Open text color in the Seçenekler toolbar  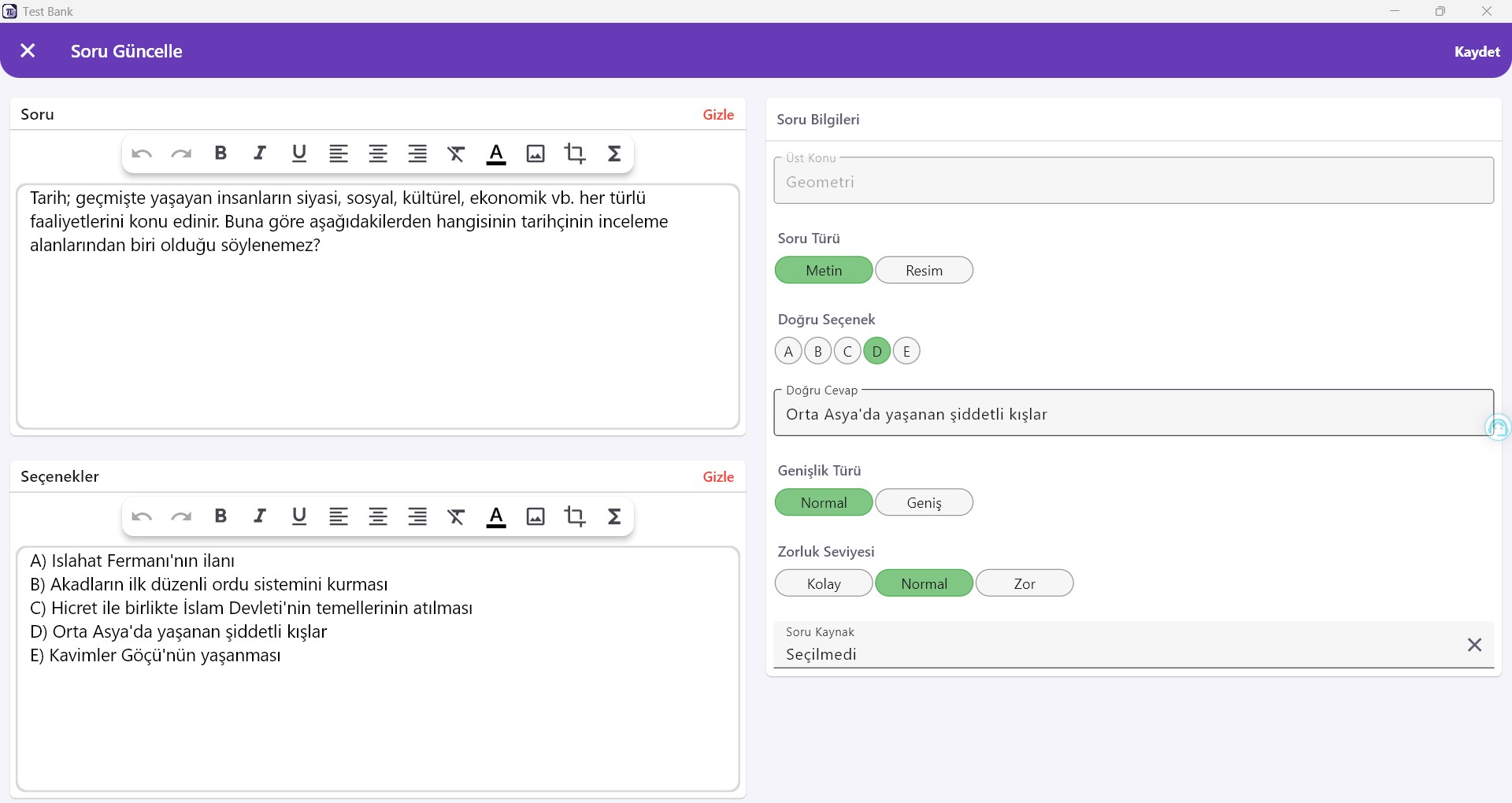[x=496, y=516]
